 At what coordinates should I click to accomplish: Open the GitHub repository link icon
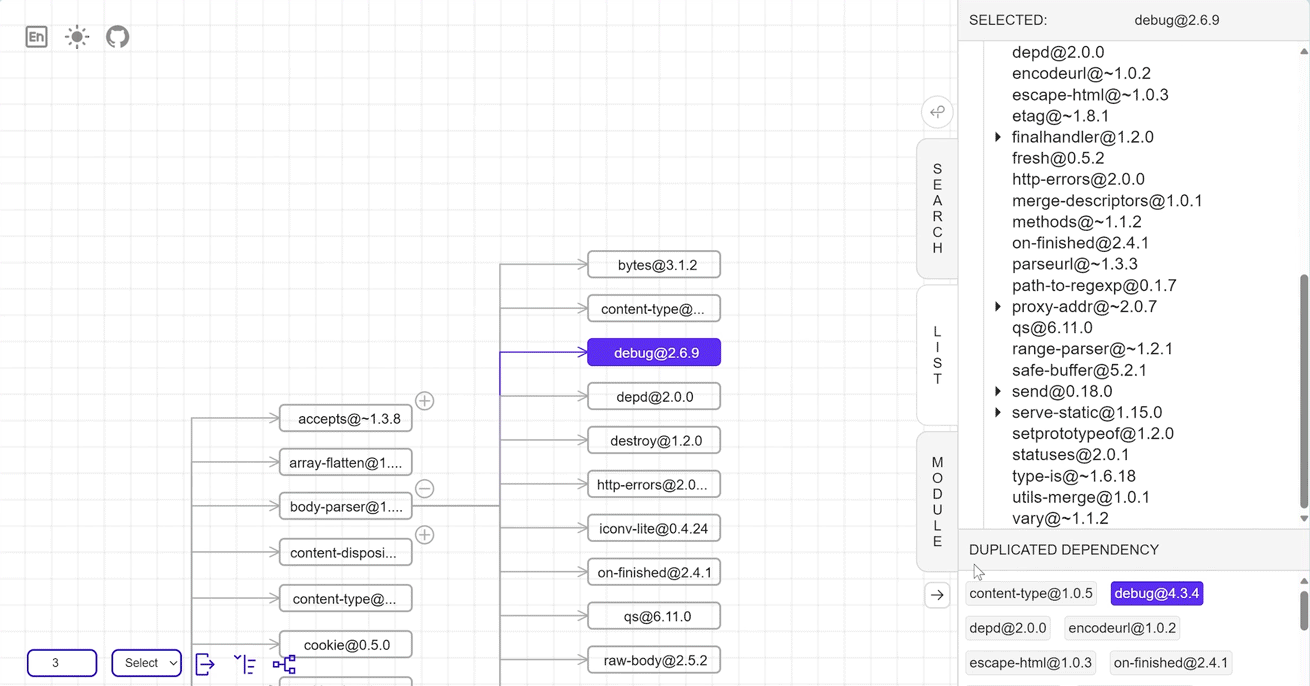118,37
